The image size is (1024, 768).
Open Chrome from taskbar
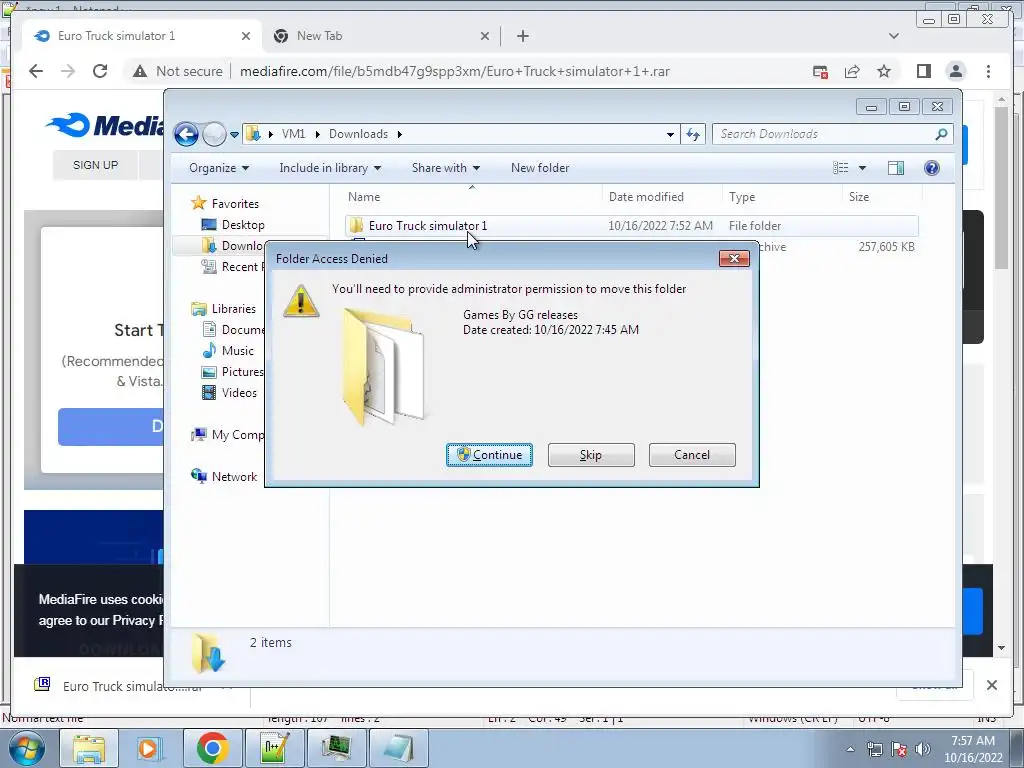212,748
